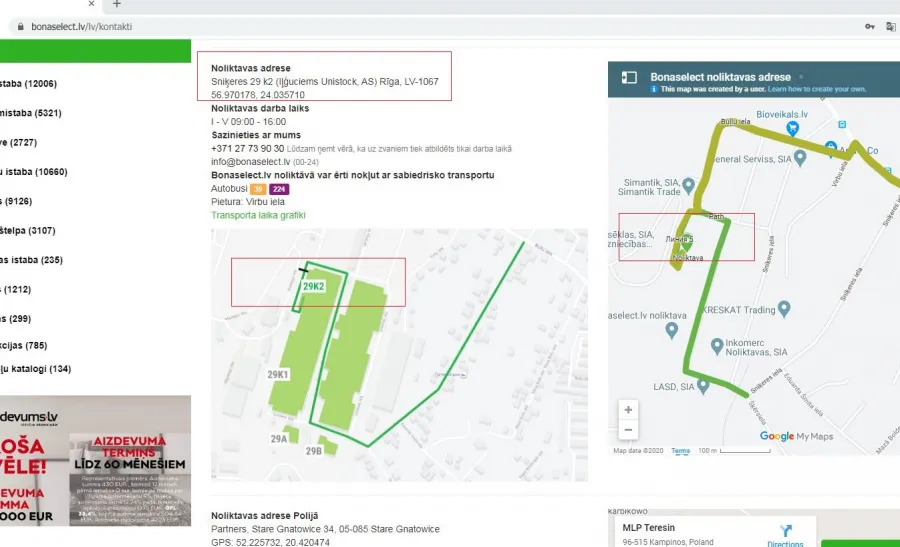This screenshot has height=547, width=900.
Task: Click the address bar URL bonaselect.lv/lv/kontakti
Action: click(82, 26)
